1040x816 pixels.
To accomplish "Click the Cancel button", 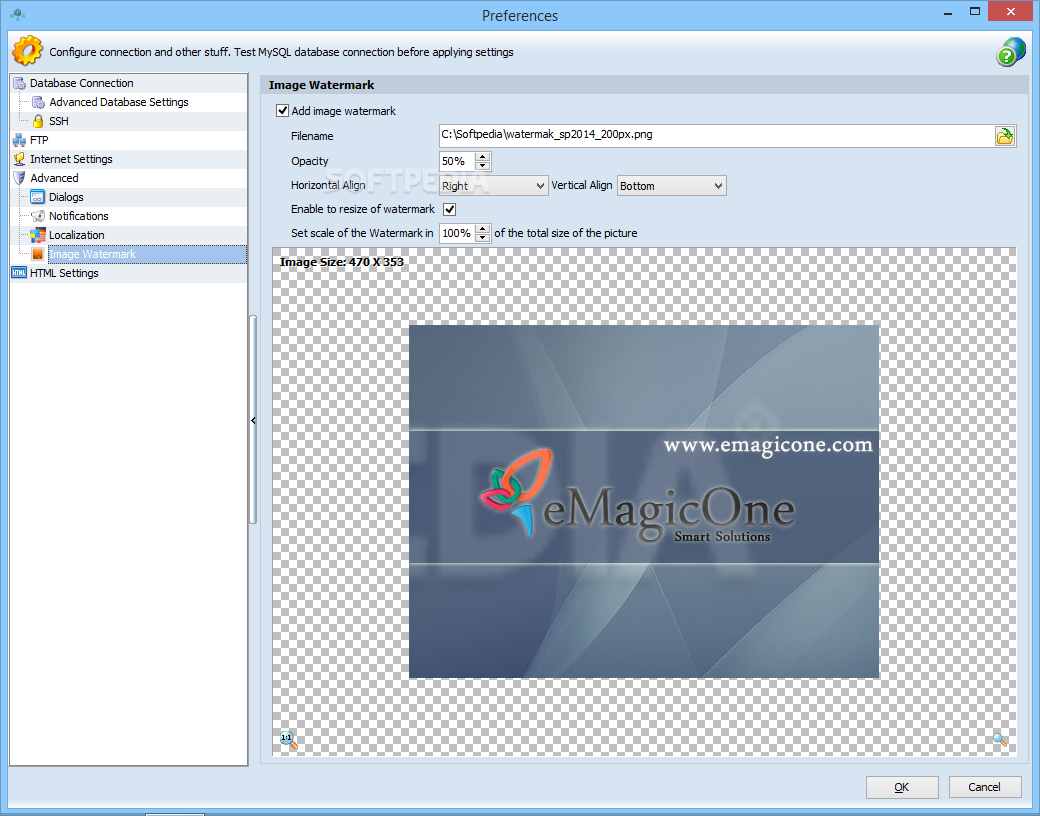I will tap(984, 787).
